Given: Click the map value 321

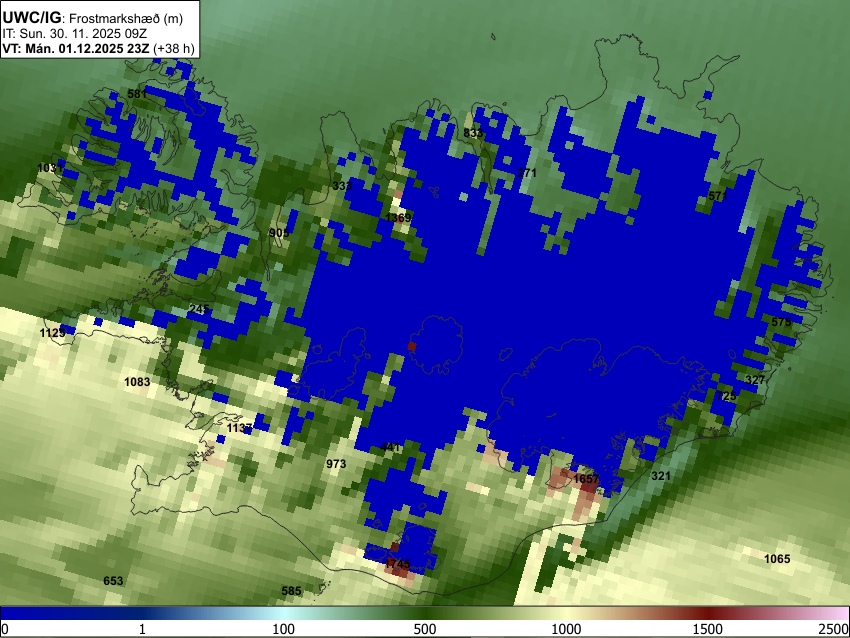Looking at the screenshot, I should [661, 476].
